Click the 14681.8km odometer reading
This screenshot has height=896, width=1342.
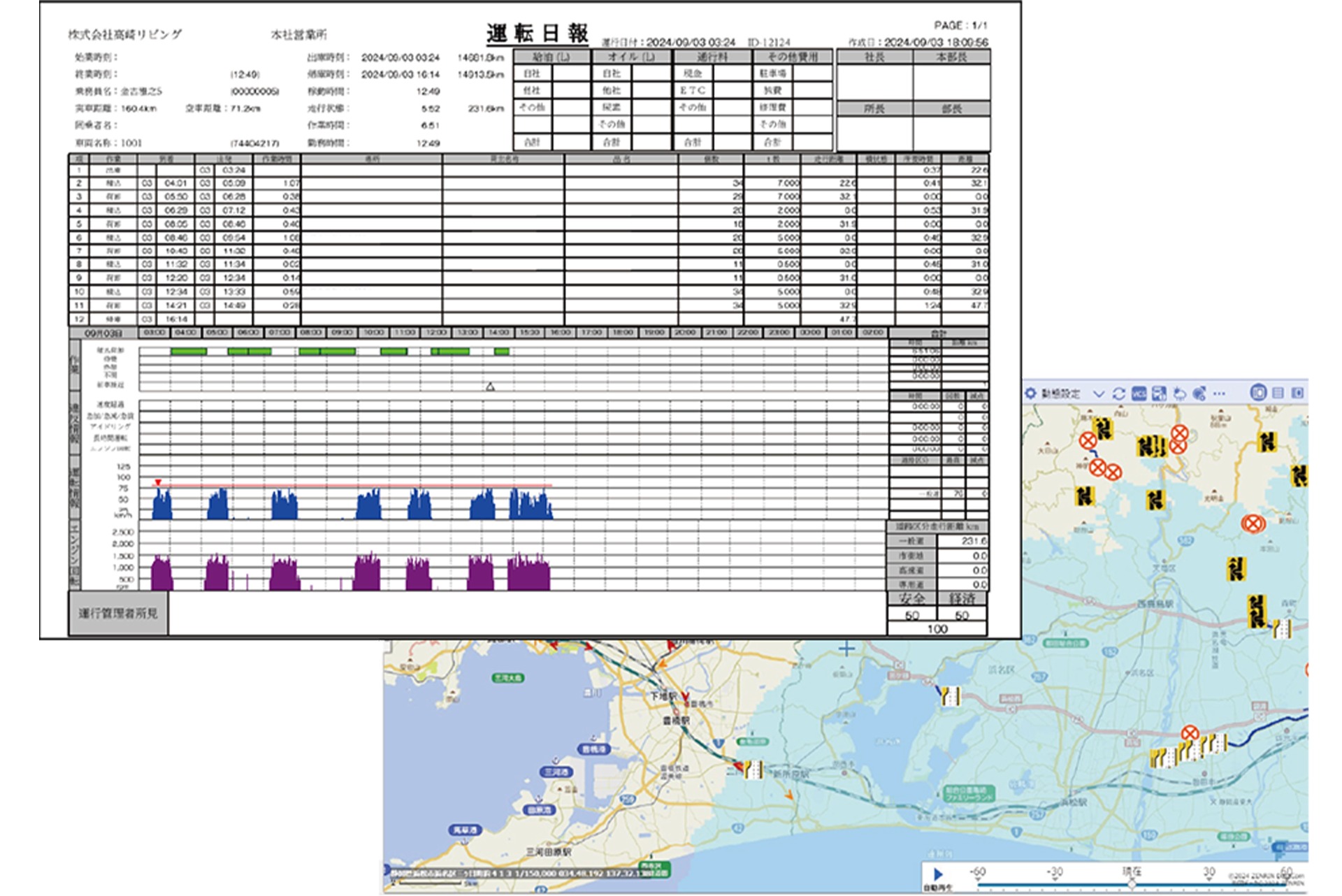480,57
